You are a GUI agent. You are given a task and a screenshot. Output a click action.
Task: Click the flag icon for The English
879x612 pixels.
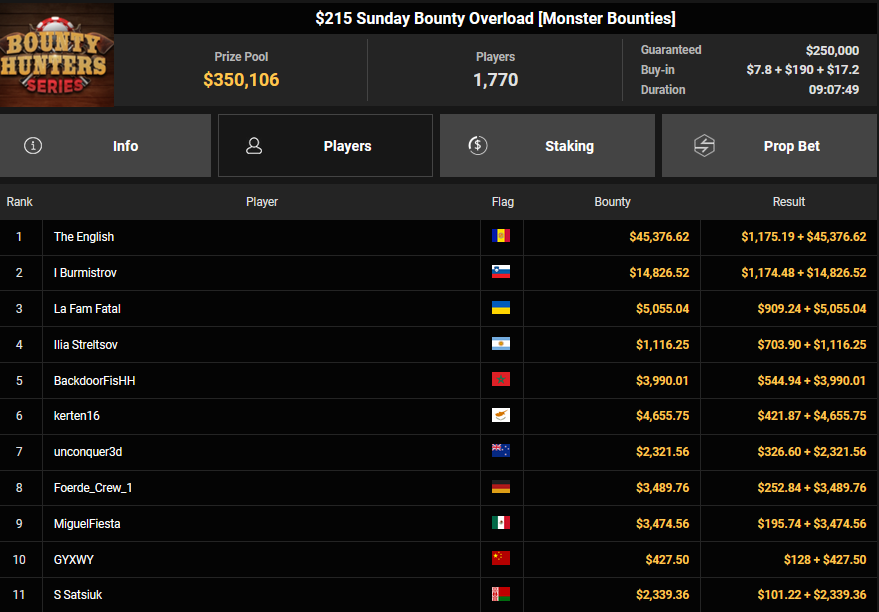coord(501,237)
